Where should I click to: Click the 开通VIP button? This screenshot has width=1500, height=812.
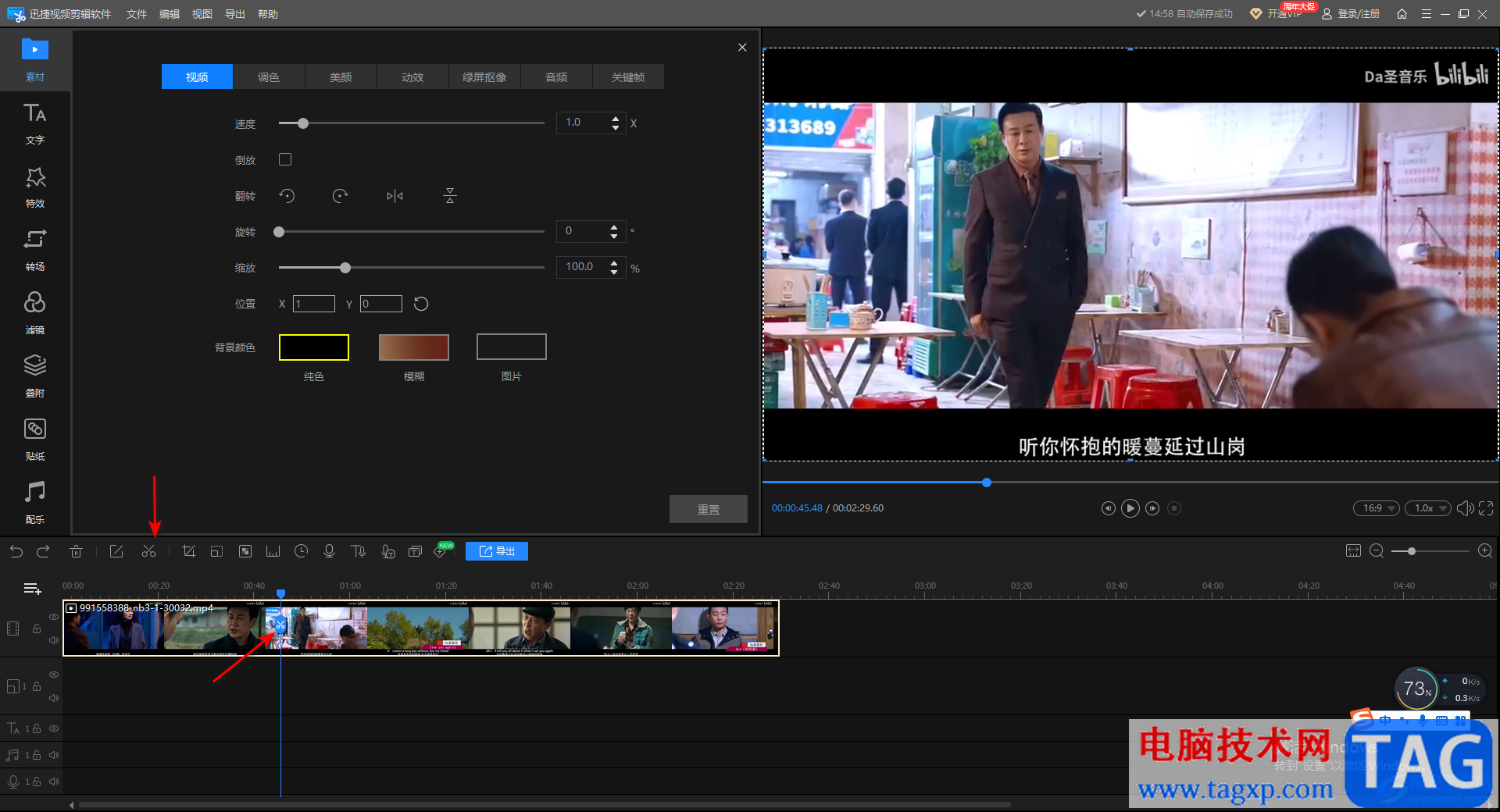tap(1277, 14)
